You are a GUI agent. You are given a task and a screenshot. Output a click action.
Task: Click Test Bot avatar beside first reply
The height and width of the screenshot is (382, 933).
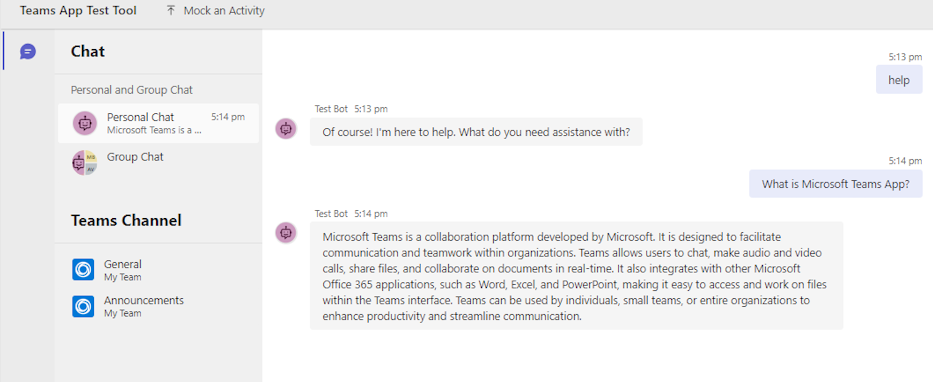[286, 128]
